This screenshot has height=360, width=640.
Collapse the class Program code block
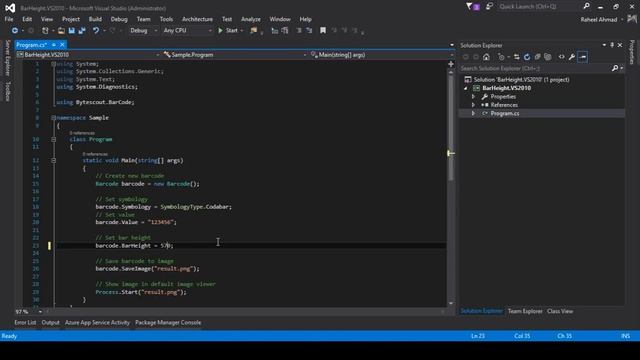(53, 140)
